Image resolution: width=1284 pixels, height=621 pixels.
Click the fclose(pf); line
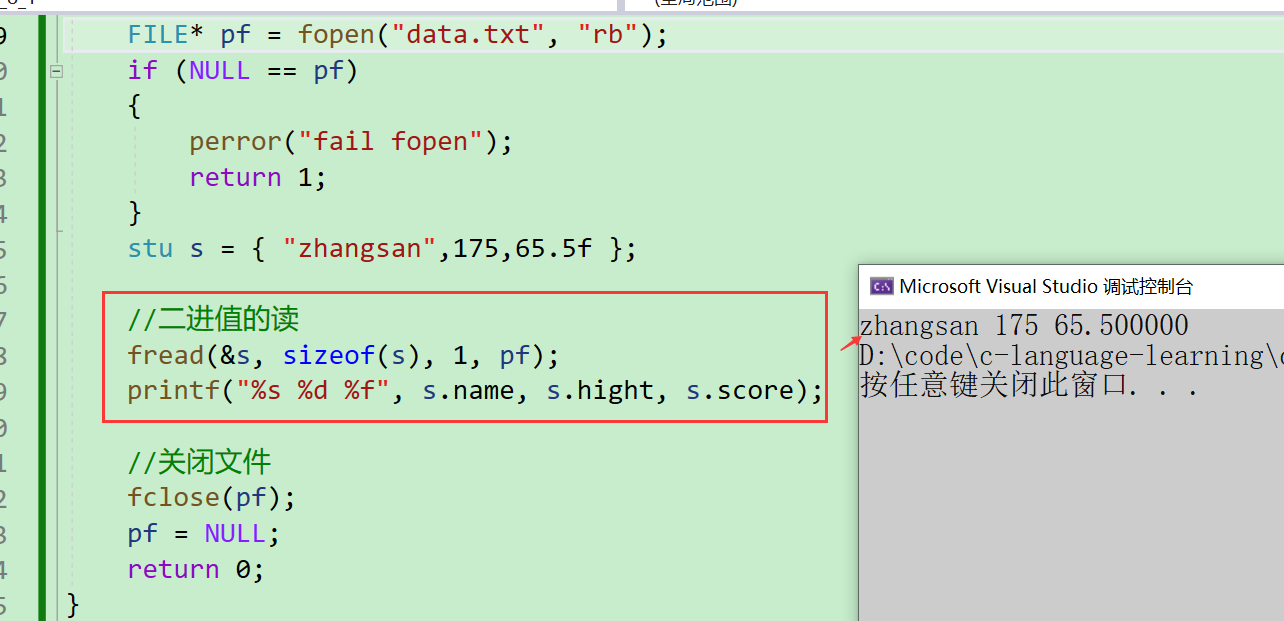point(212,497)
